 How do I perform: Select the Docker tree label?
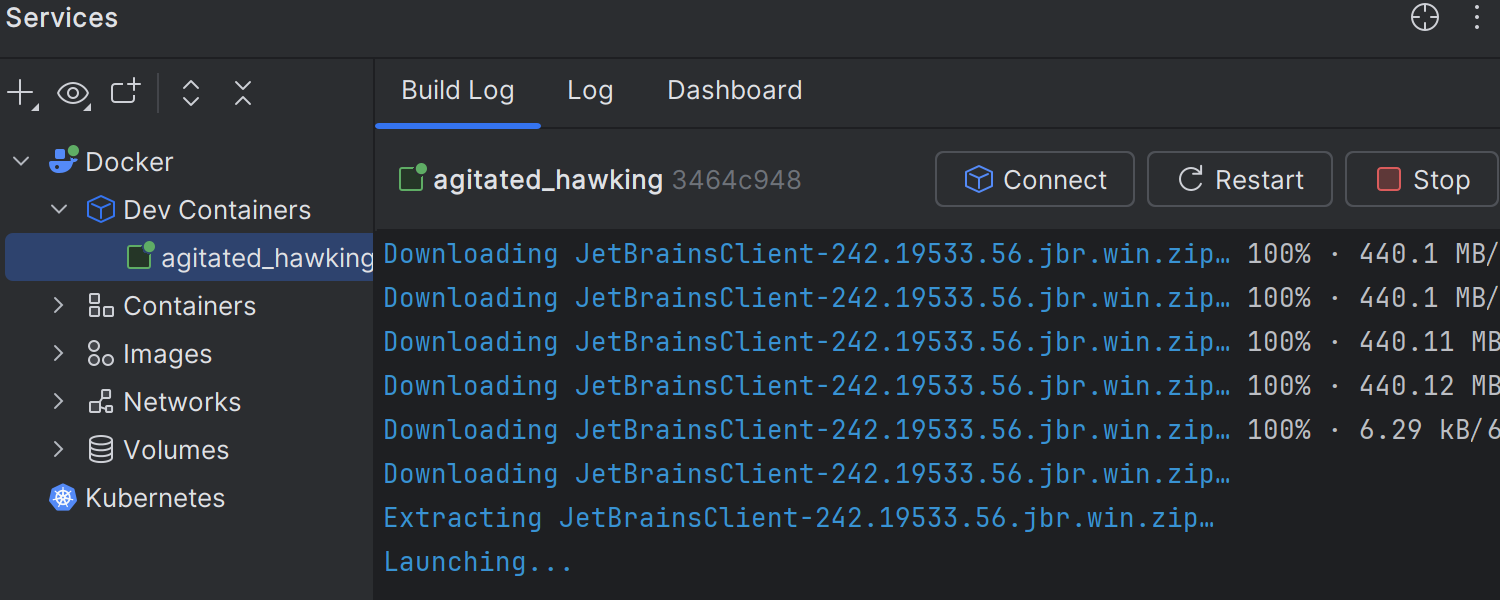(x=129, y=162)
